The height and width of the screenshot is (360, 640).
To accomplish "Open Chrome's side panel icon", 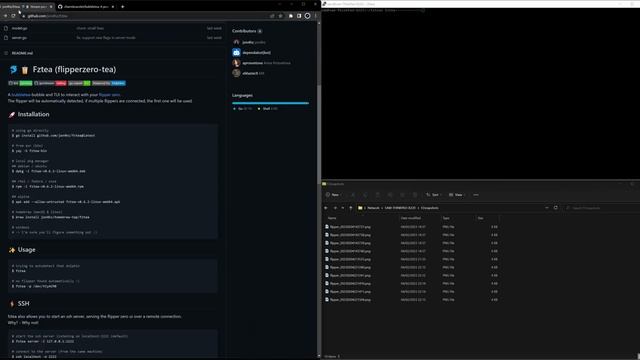I will [x=299, y=16].
